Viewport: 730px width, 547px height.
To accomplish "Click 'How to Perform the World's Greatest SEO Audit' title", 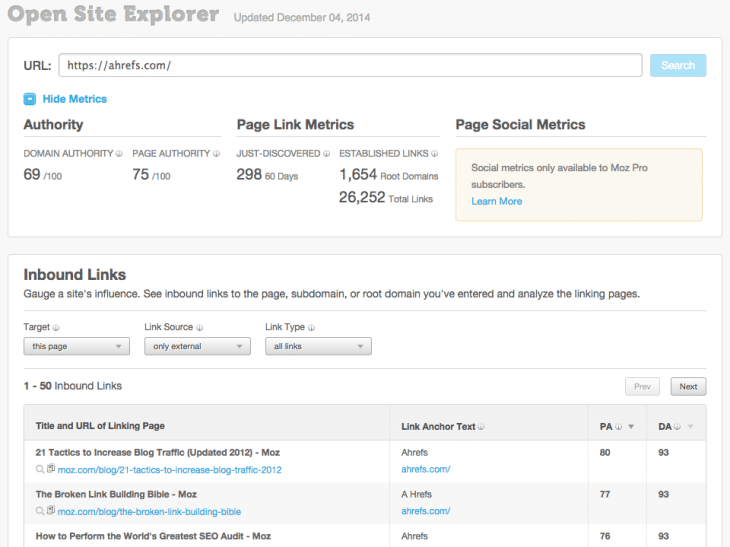I will pos(153,536).
